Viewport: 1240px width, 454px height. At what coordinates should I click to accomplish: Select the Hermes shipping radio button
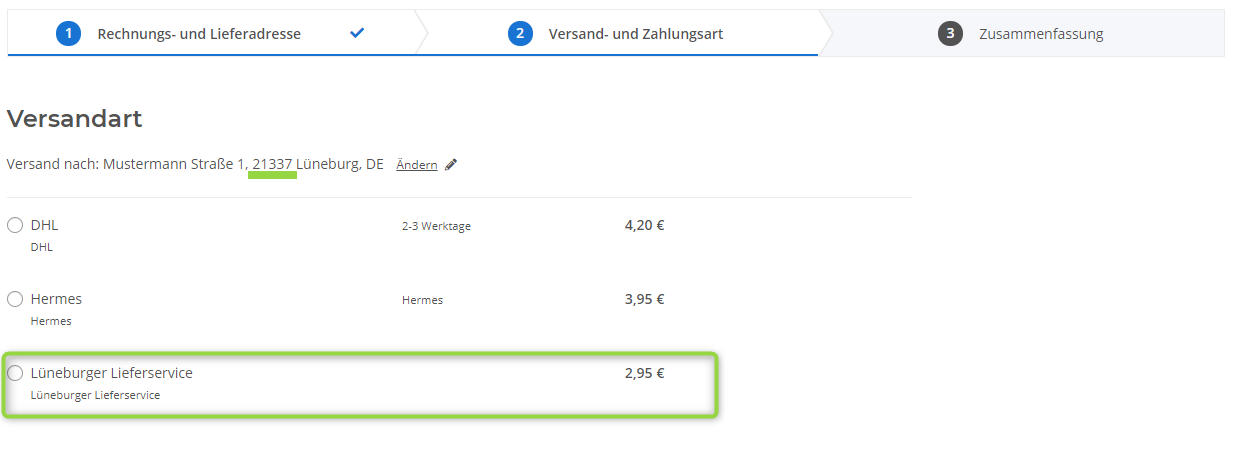coord(15,299)
